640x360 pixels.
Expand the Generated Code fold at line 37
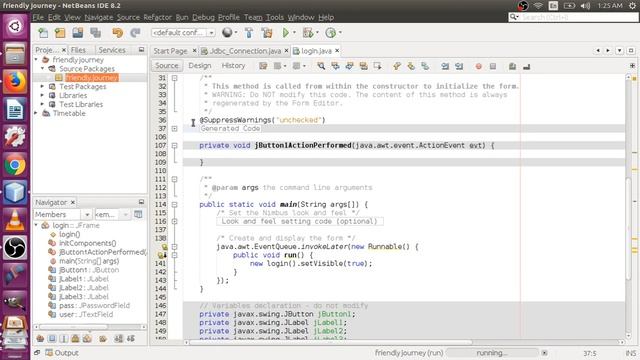[174, 129]
